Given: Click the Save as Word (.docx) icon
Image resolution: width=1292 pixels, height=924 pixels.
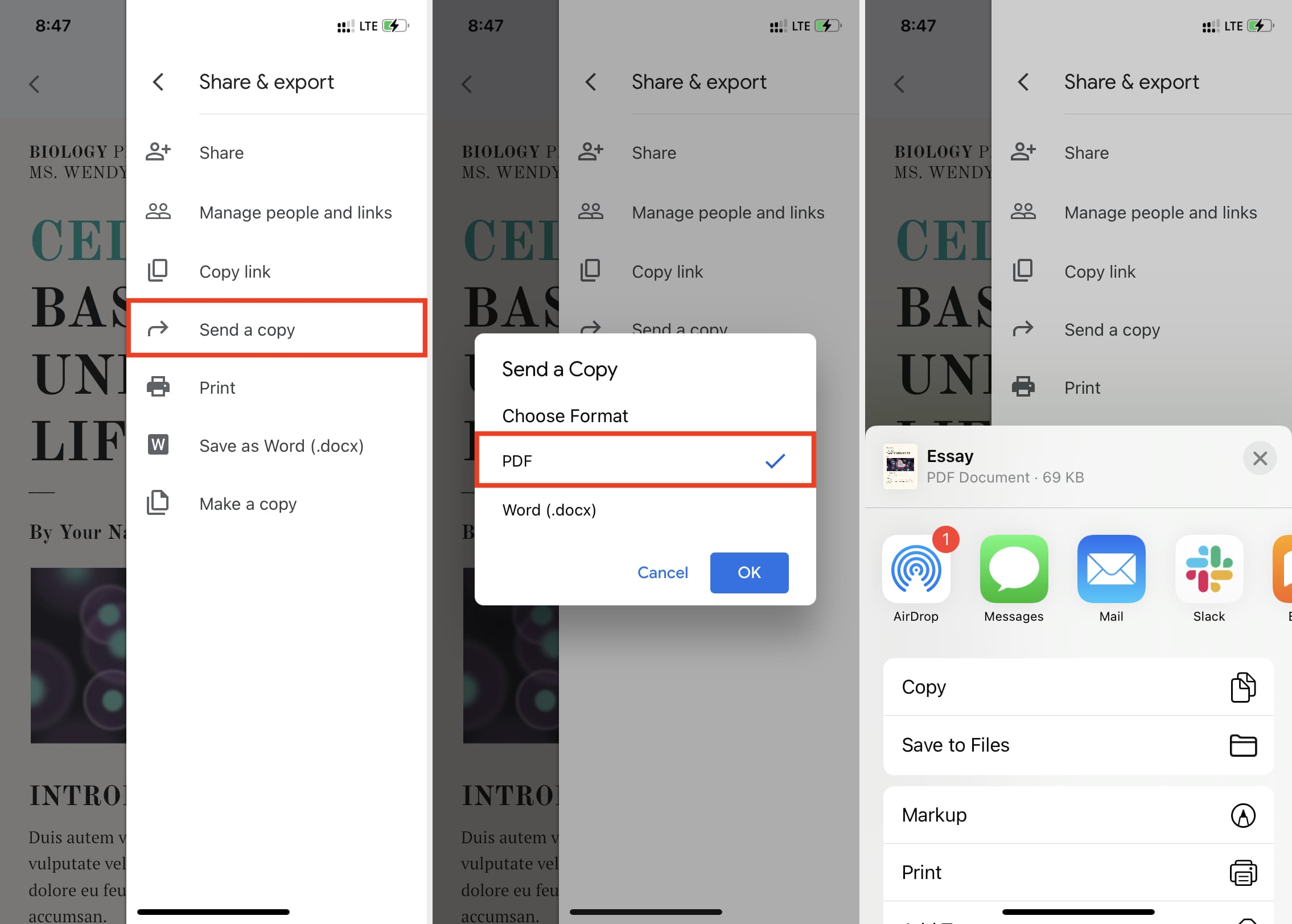Looking at the screenshot, I should [158, 445].
